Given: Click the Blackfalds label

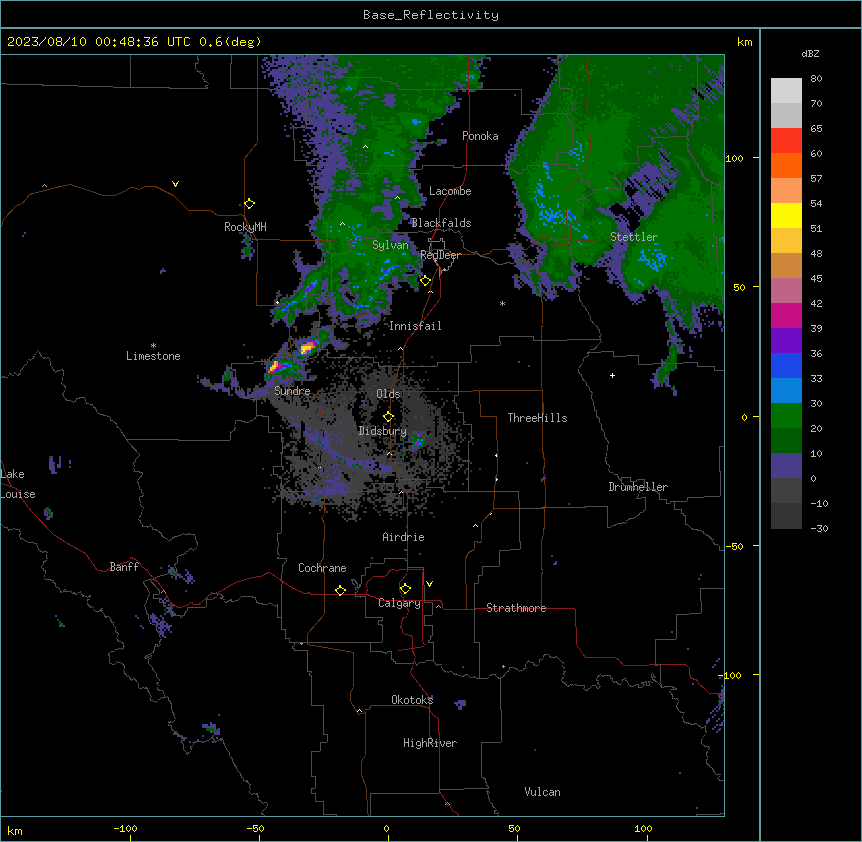Looking at the screenshot, I should pyautogui.click(x=441, y=223).
